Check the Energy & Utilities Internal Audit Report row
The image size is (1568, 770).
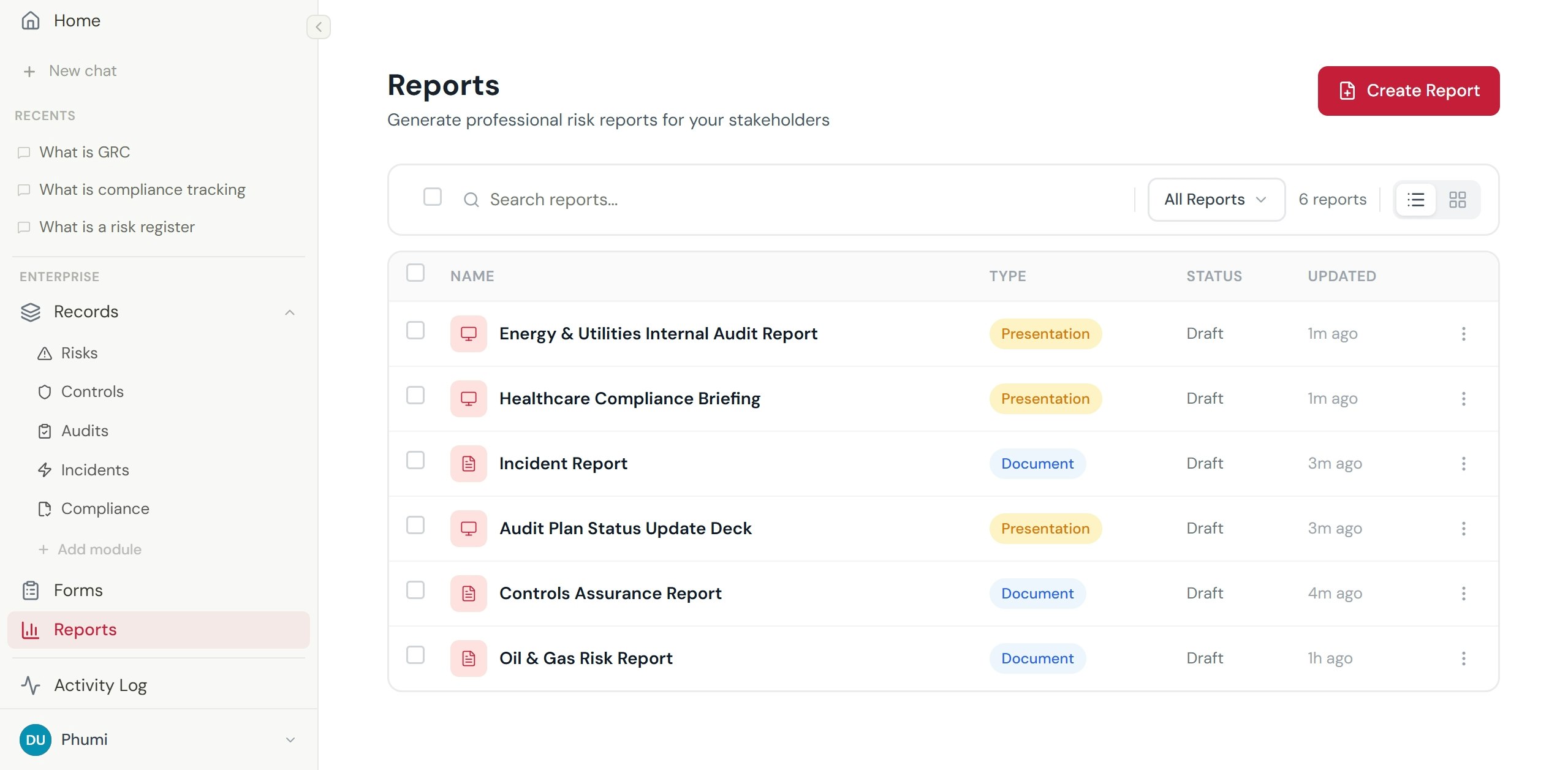tap(415, 331)
